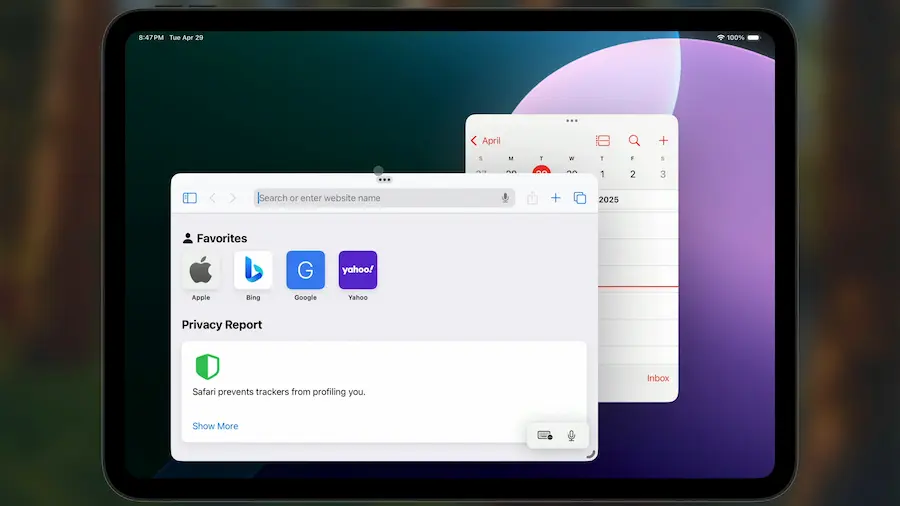Click Safari's forward arrow
Image resolution: width=900 pixels, height=506 pixels.
pyautogui.click(x=233, y=198)
